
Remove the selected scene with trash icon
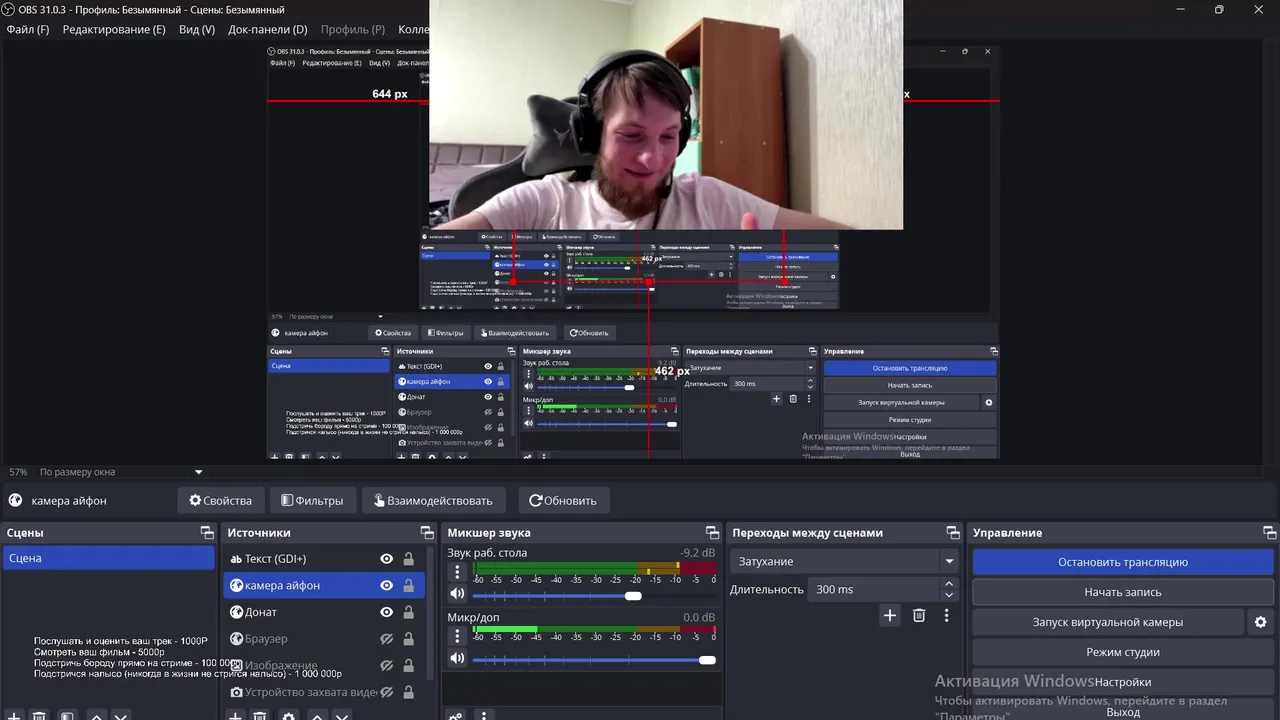pyautogui.click(x=39, y=716)
